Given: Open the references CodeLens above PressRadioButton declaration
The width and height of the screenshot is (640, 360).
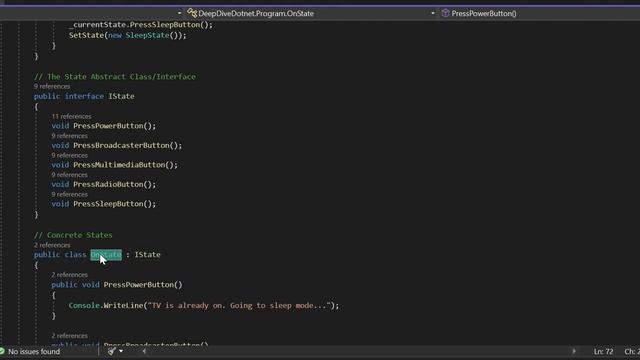Looking at the screenshot, I should pos(69,175).
